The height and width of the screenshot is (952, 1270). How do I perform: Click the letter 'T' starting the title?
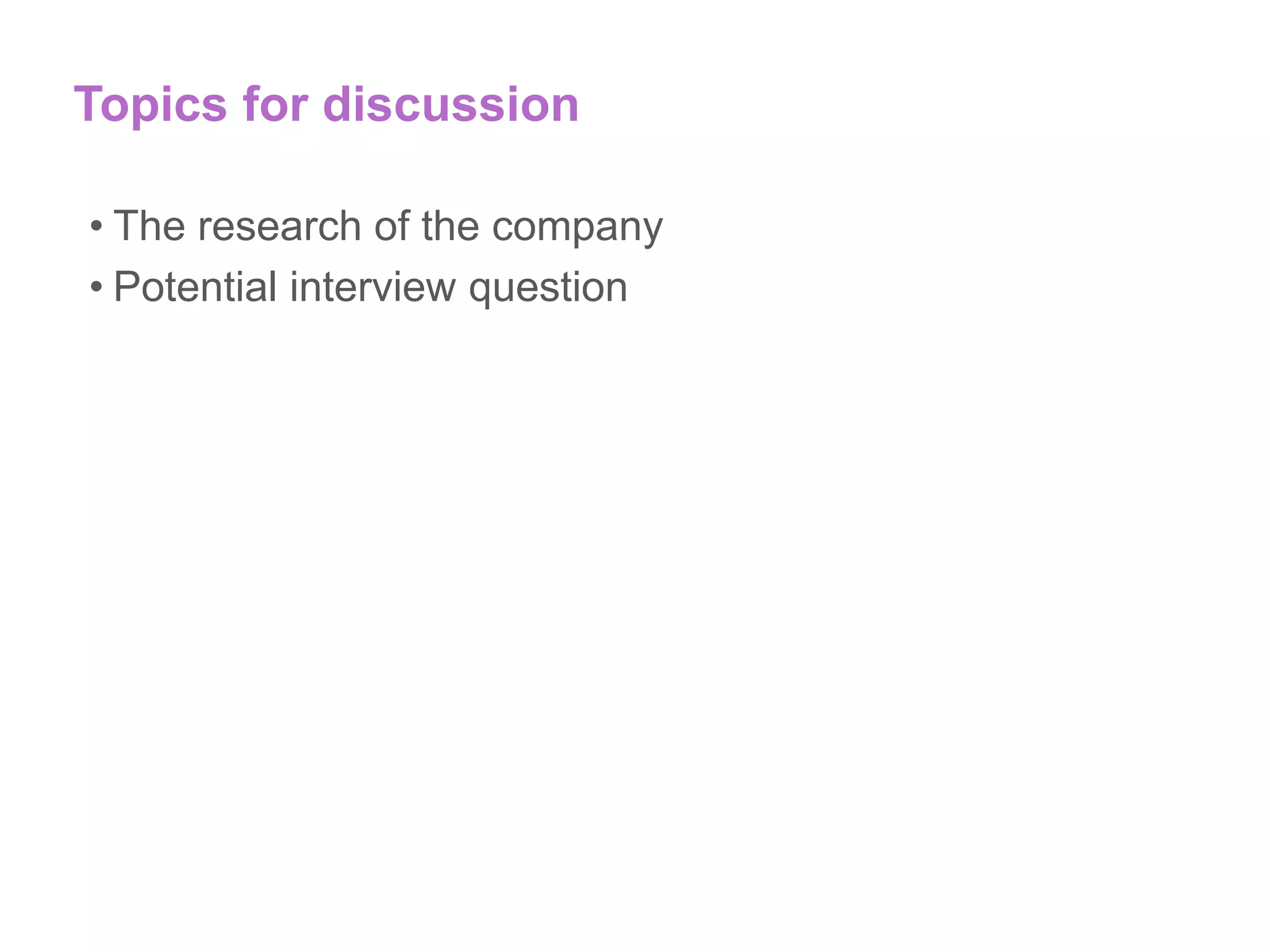coord(89,104)
